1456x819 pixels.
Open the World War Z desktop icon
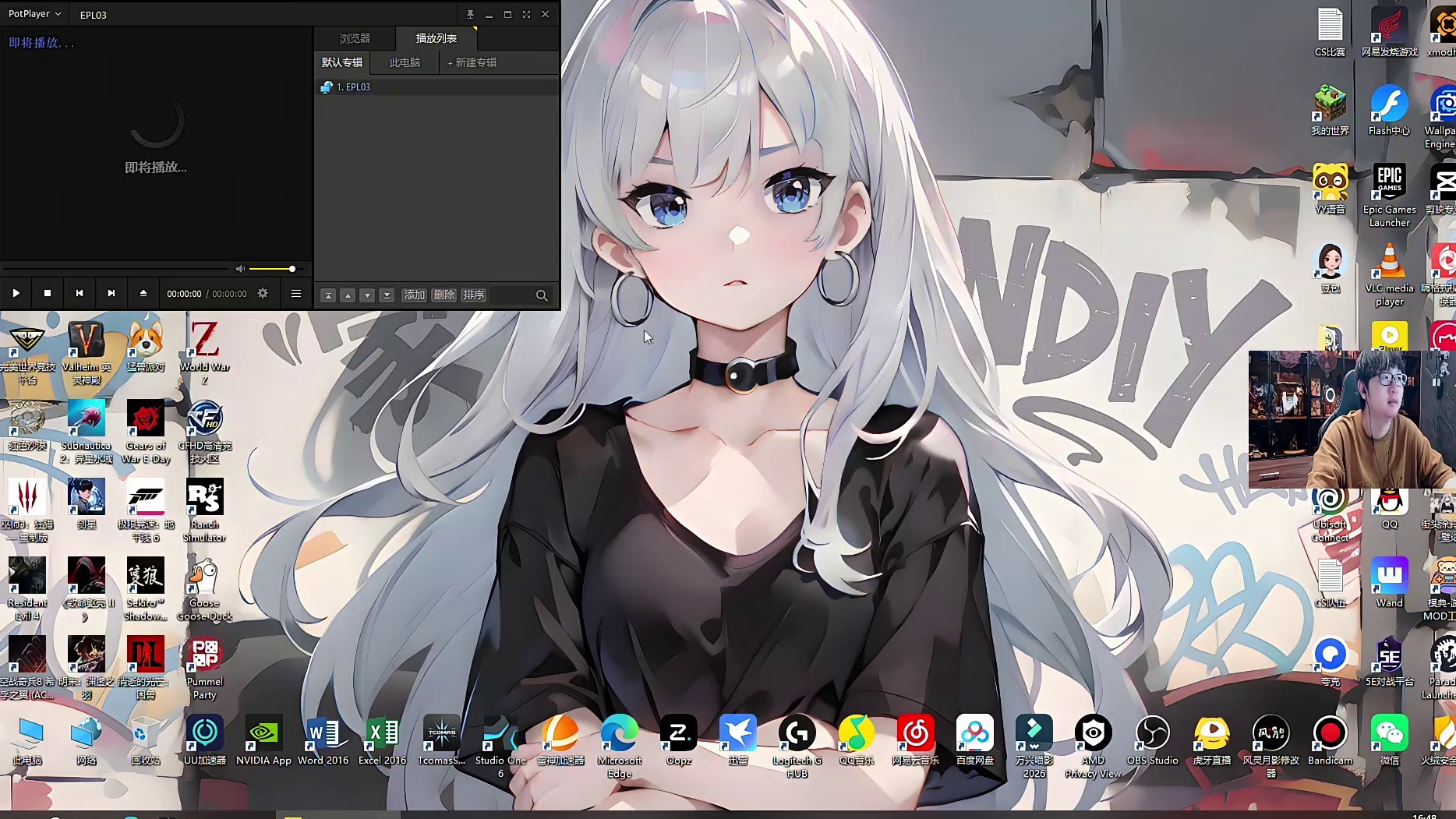205,352
